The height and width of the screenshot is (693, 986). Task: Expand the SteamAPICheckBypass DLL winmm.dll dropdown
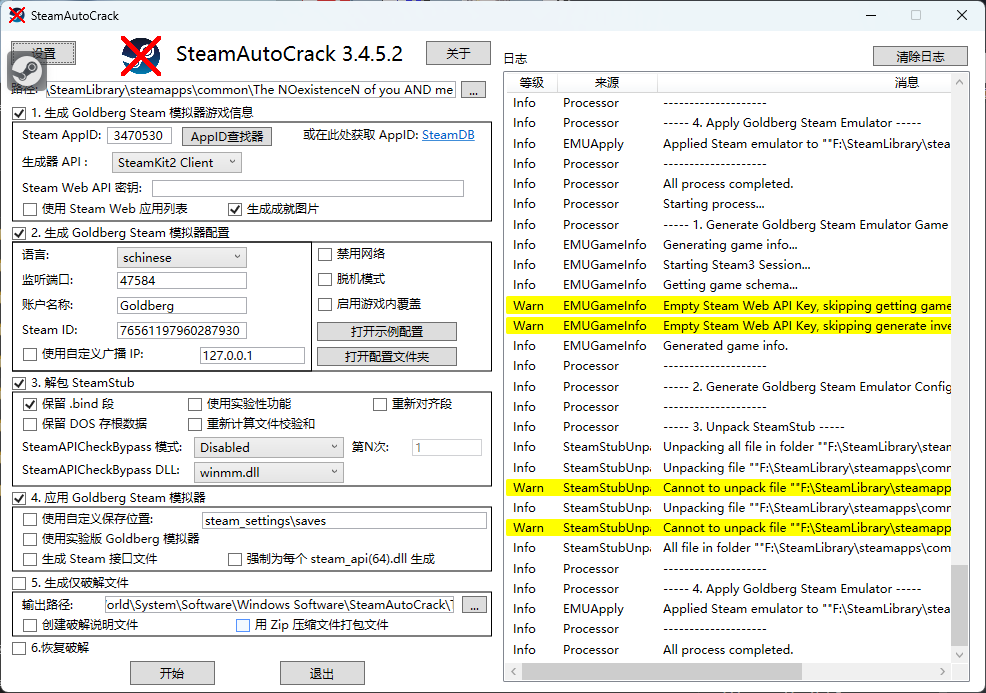[269, 472]
